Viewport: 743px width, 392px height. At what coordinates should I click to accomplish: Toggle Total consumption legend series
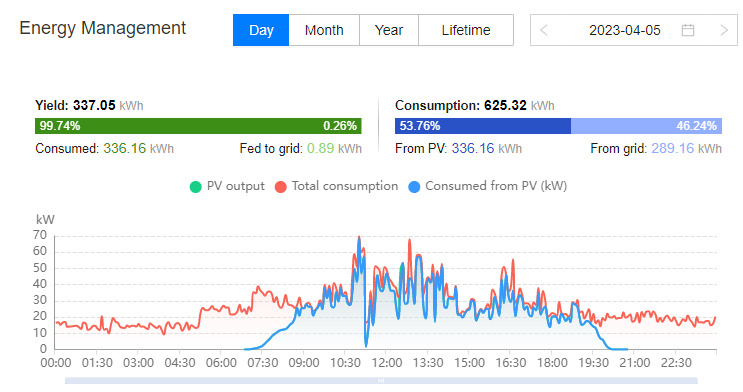coord(336,186)
